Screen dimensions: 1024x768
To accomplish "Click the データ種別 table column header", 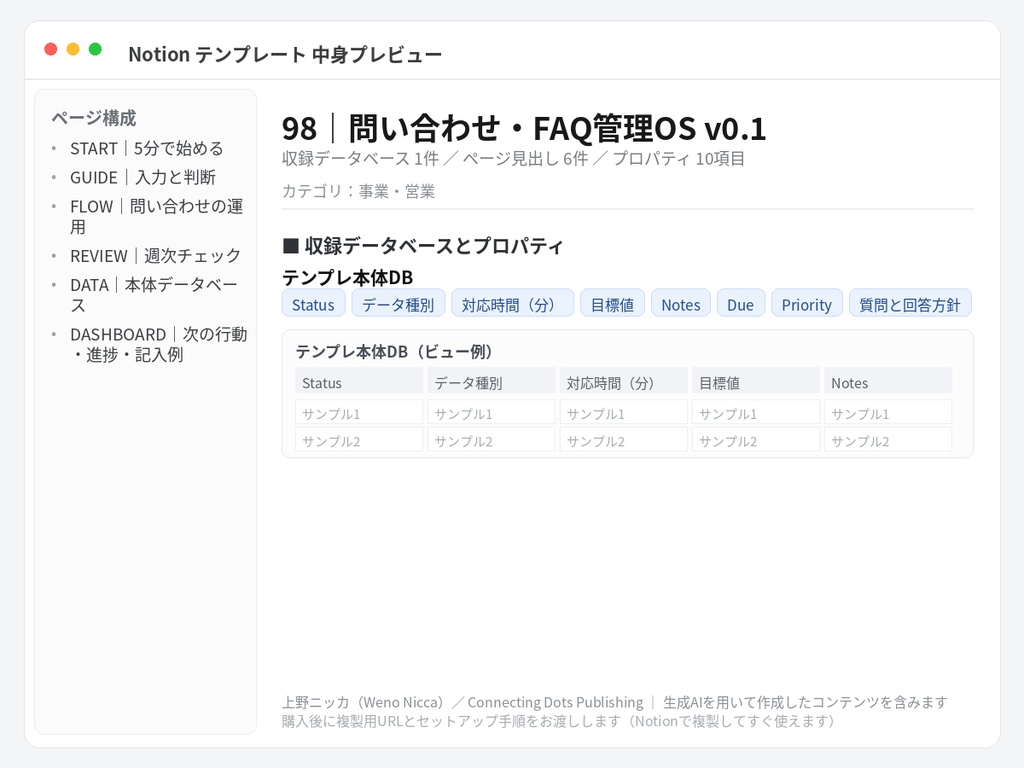I will [x=492, y=381].
